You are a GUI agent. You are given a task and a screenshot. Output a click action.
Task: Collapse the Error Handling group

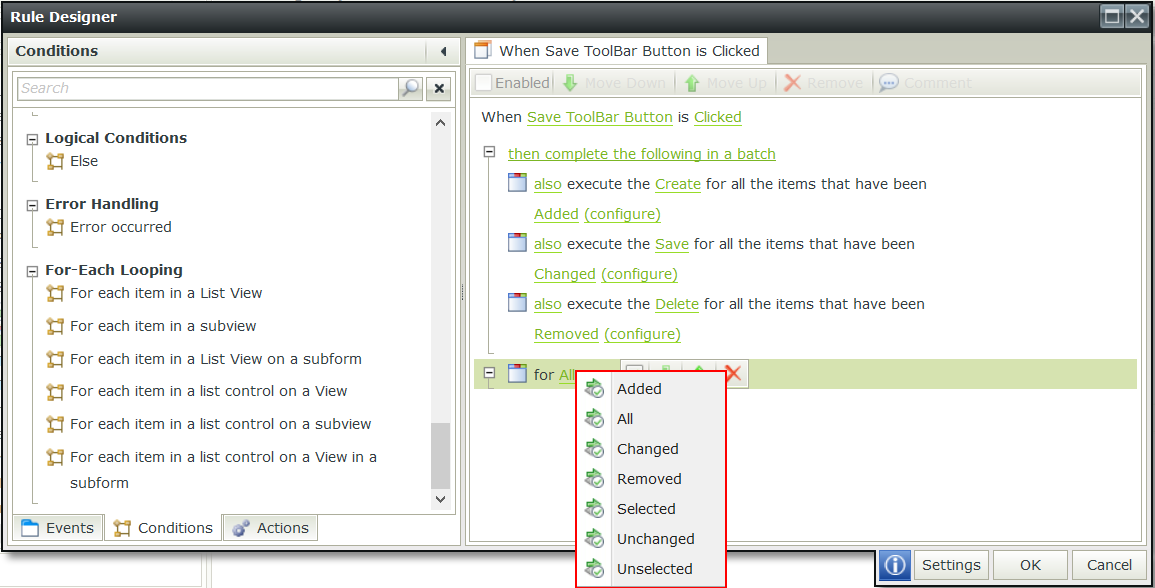32,205
